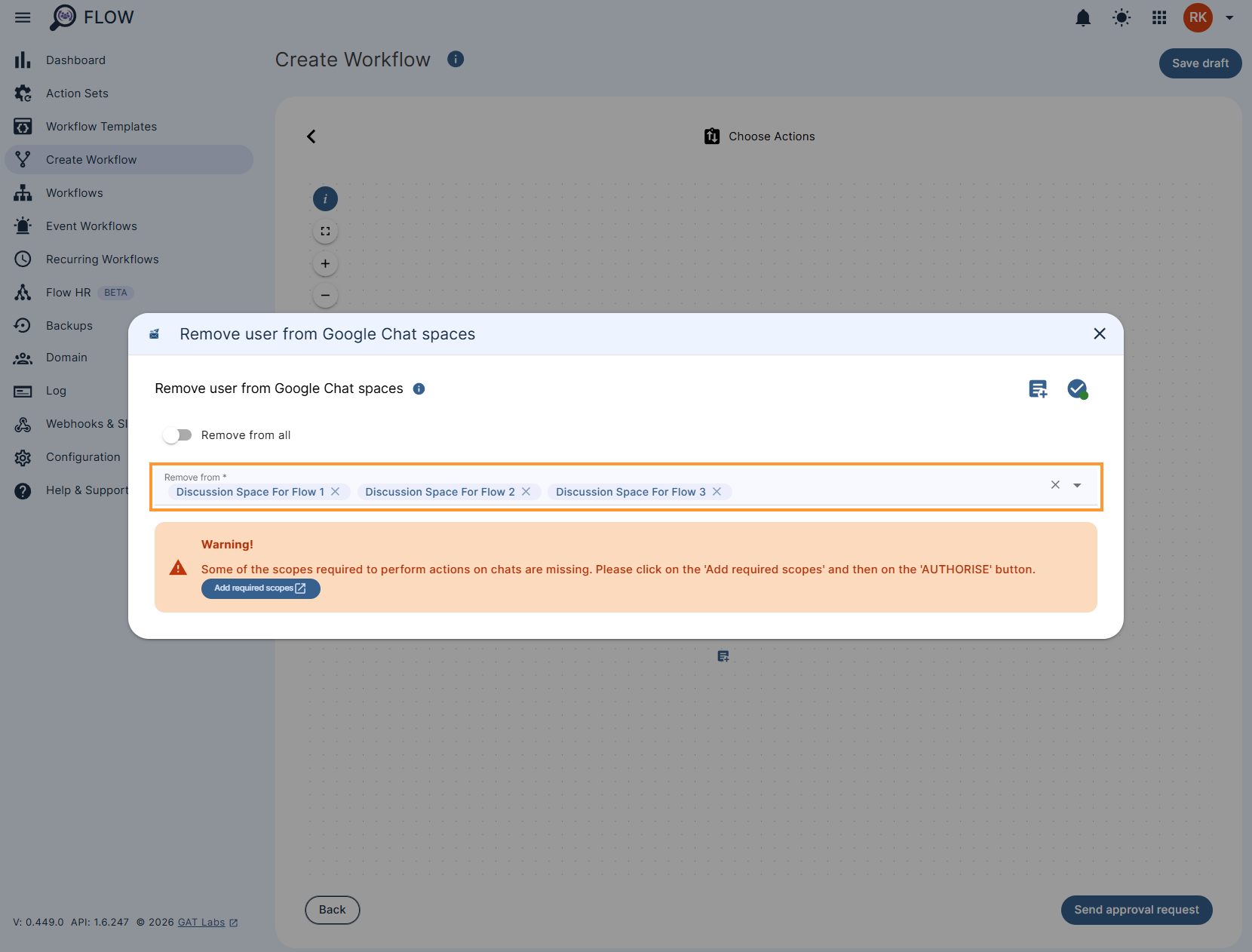Remove Discussion Space For Flow 3 chip
Viewport: 1252px width, 952px height.
tap(717, 492)
